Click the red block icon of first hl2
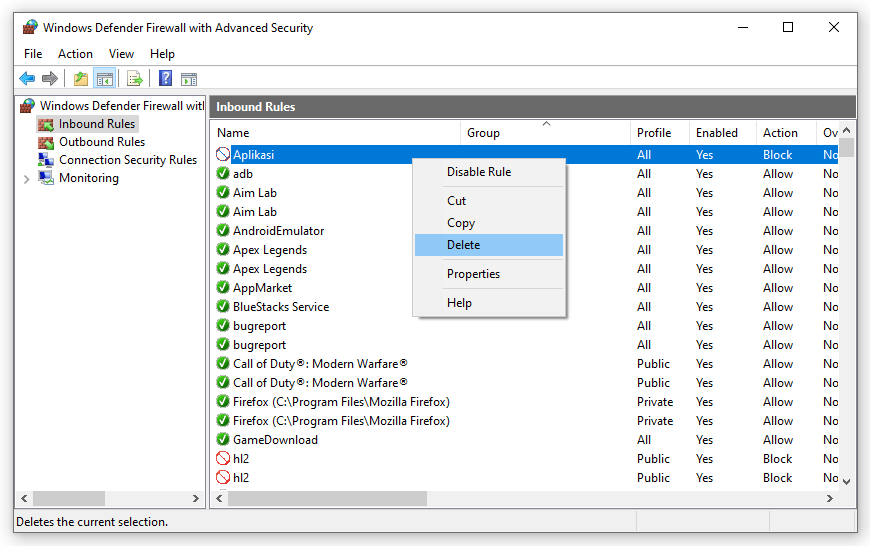Image resolution: width=870 pixels, height=546 pixels. click(x=223, y=458)
